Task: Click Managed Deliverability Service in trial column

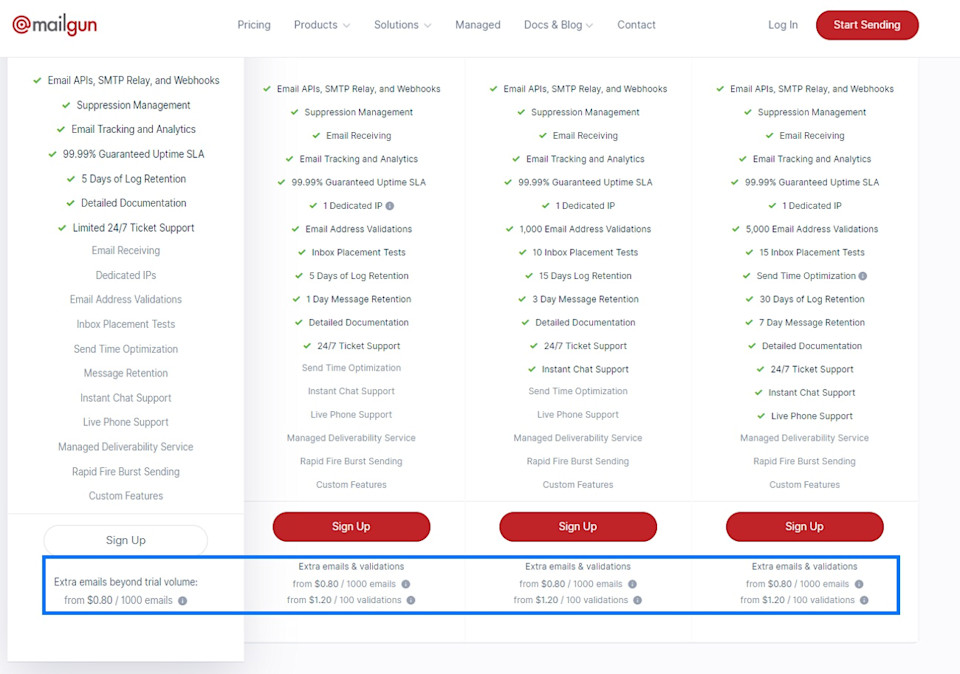Action: (126, 447)
